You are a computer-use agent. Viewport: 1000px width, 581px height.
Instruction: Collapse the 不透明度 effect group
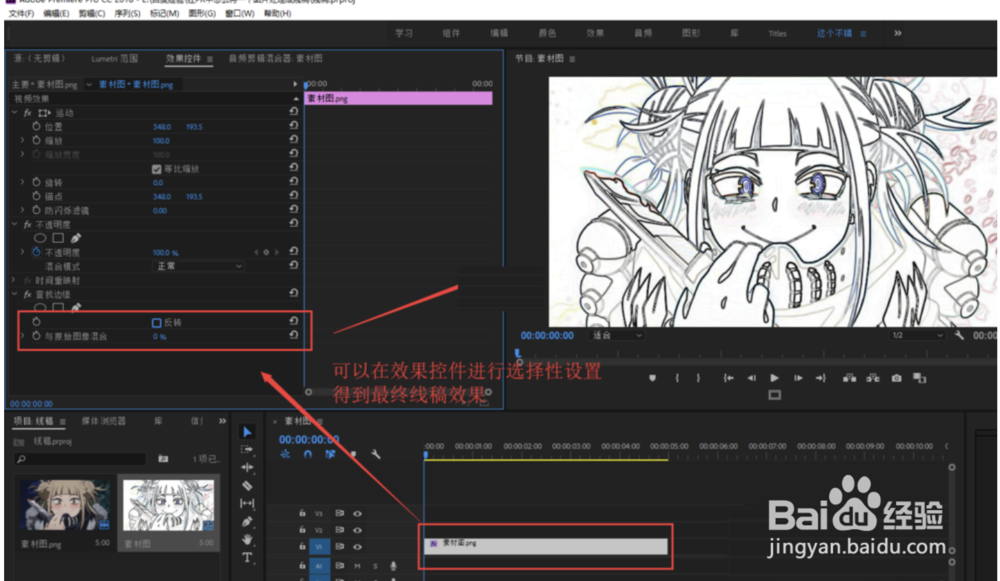click(x=15, y=224)
